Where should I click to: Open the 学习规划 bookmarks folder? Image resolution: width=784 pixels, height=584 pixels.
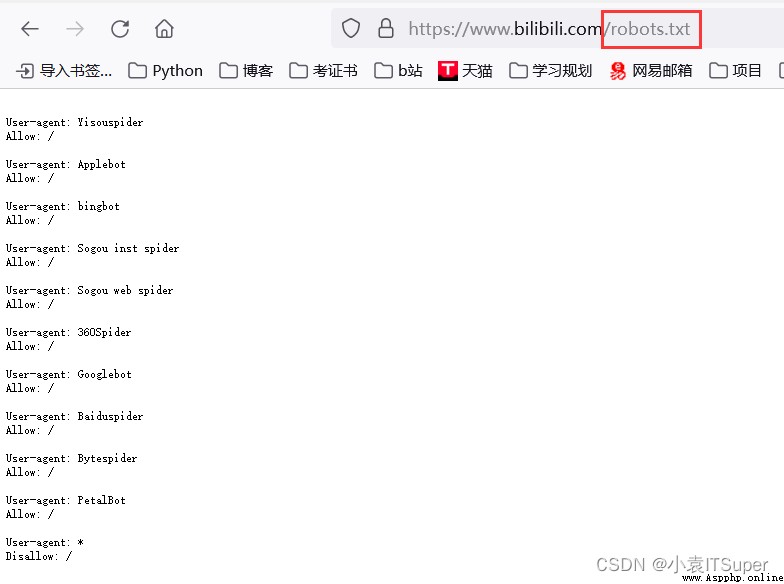(x=550, y=71)
